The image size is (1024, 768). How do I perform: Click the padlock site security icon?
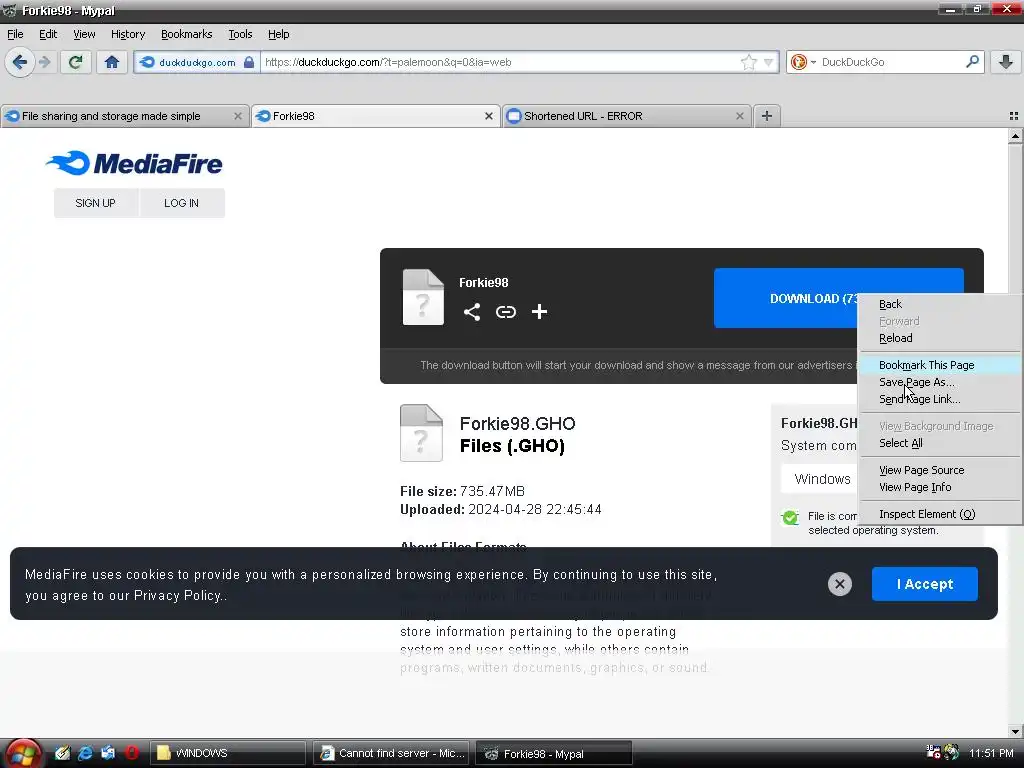click(249, 62)
